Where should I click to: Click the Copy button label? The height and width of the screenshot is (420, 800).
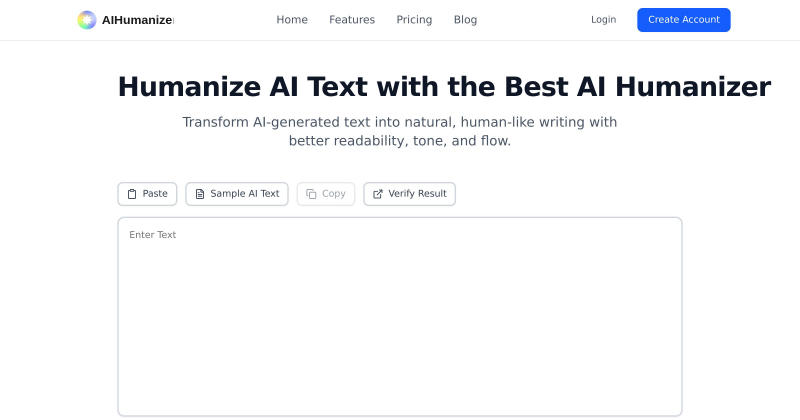(x=334, y=193)
